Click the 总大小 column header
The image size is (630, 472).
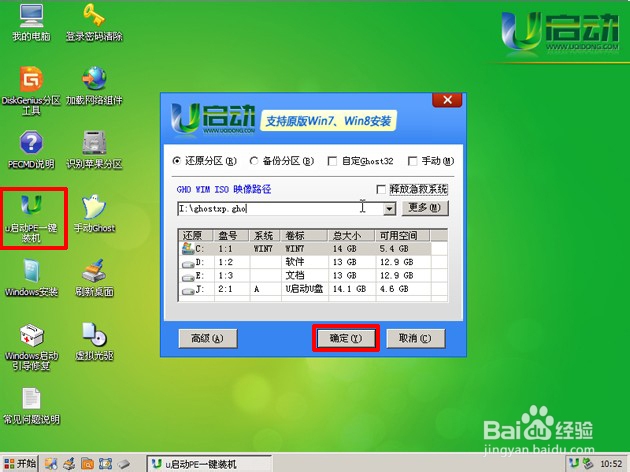(352, 235)
